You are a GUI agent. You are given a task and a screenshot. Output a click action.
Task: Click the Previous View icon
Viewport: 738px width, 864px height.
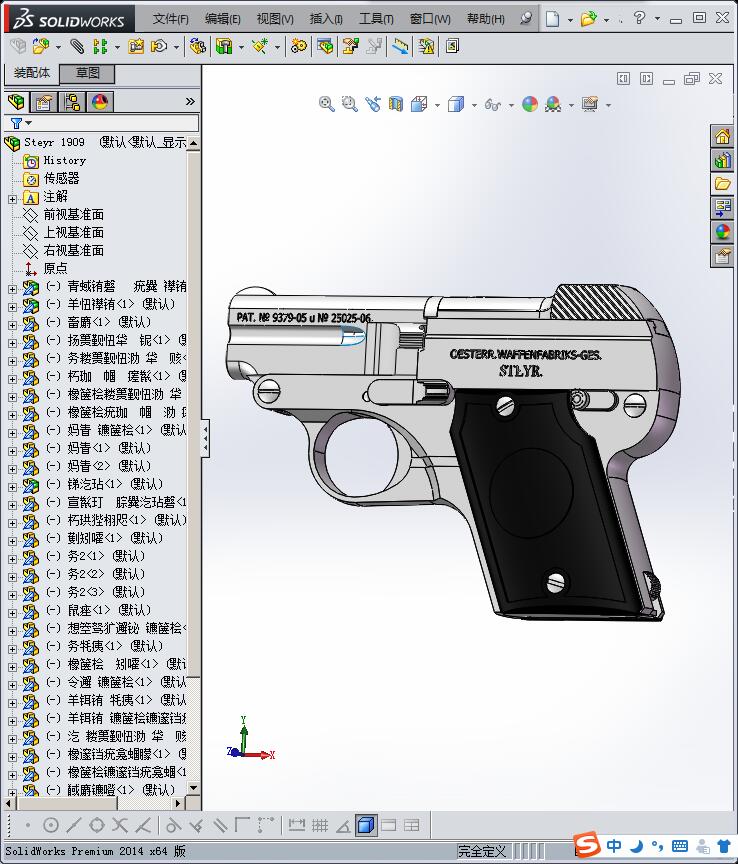[373, 104]
